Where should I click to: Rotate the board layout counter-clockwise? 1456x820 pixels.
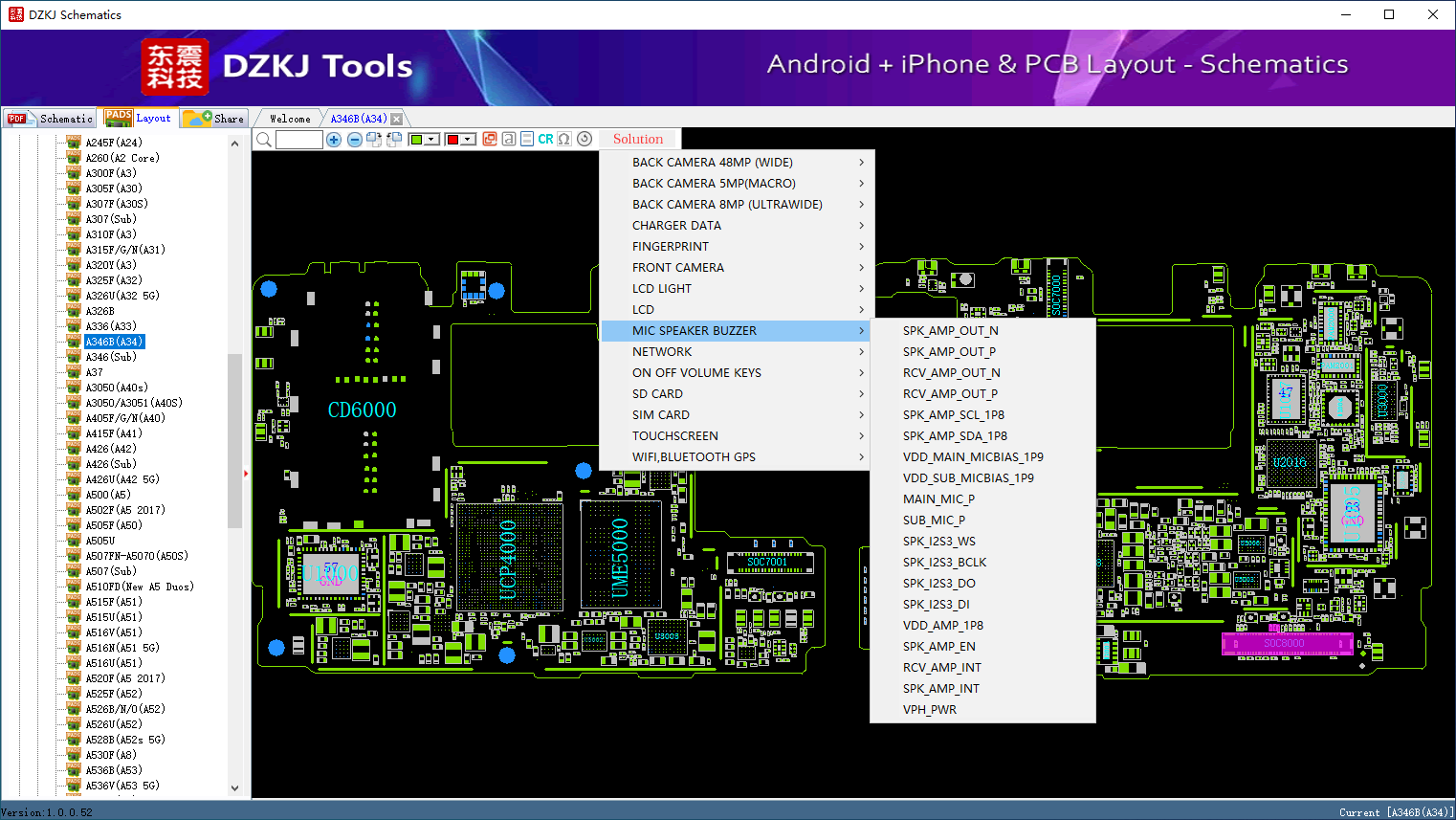click(394, 140)
